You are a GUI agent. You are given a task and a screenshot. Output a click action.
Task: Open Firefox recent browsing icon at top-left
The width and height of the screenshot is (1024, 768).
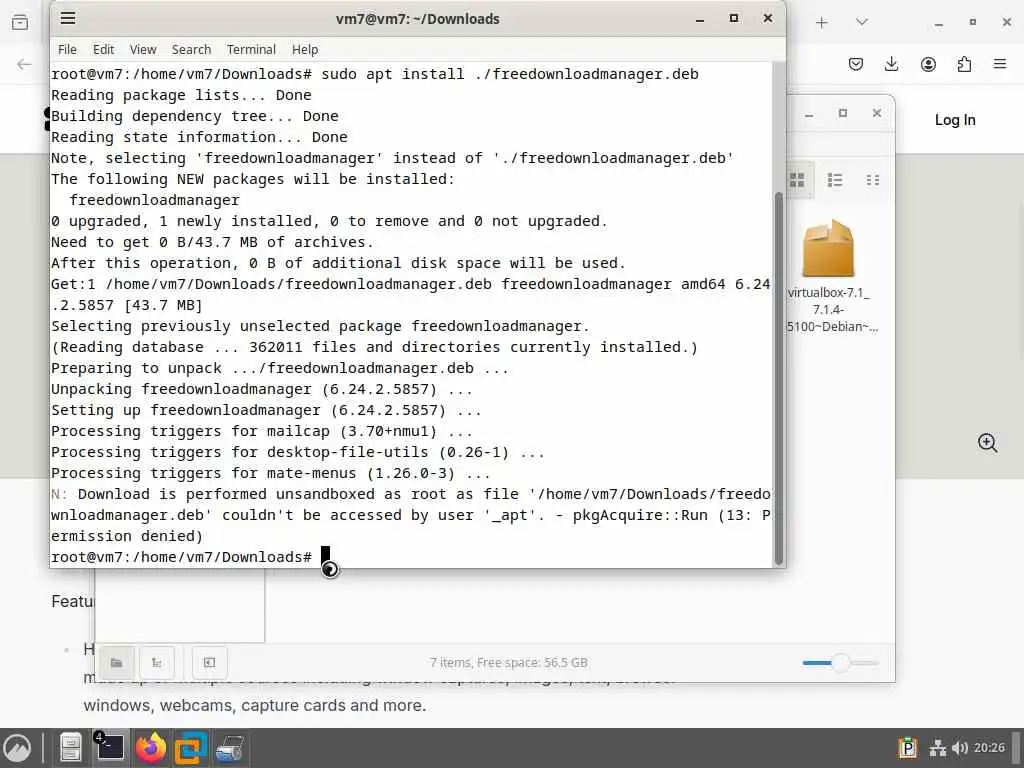(x=20, y=23)
